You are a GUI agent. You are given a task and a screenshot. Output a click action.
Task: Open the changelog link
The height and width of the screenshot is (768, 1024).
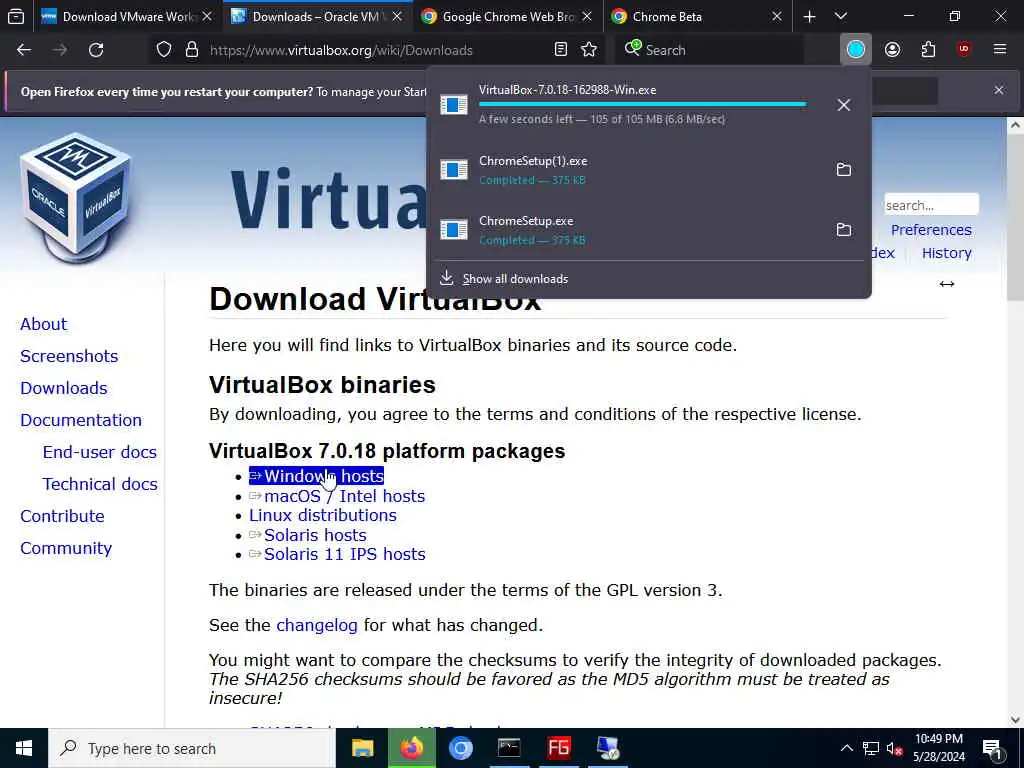point(317,625)
